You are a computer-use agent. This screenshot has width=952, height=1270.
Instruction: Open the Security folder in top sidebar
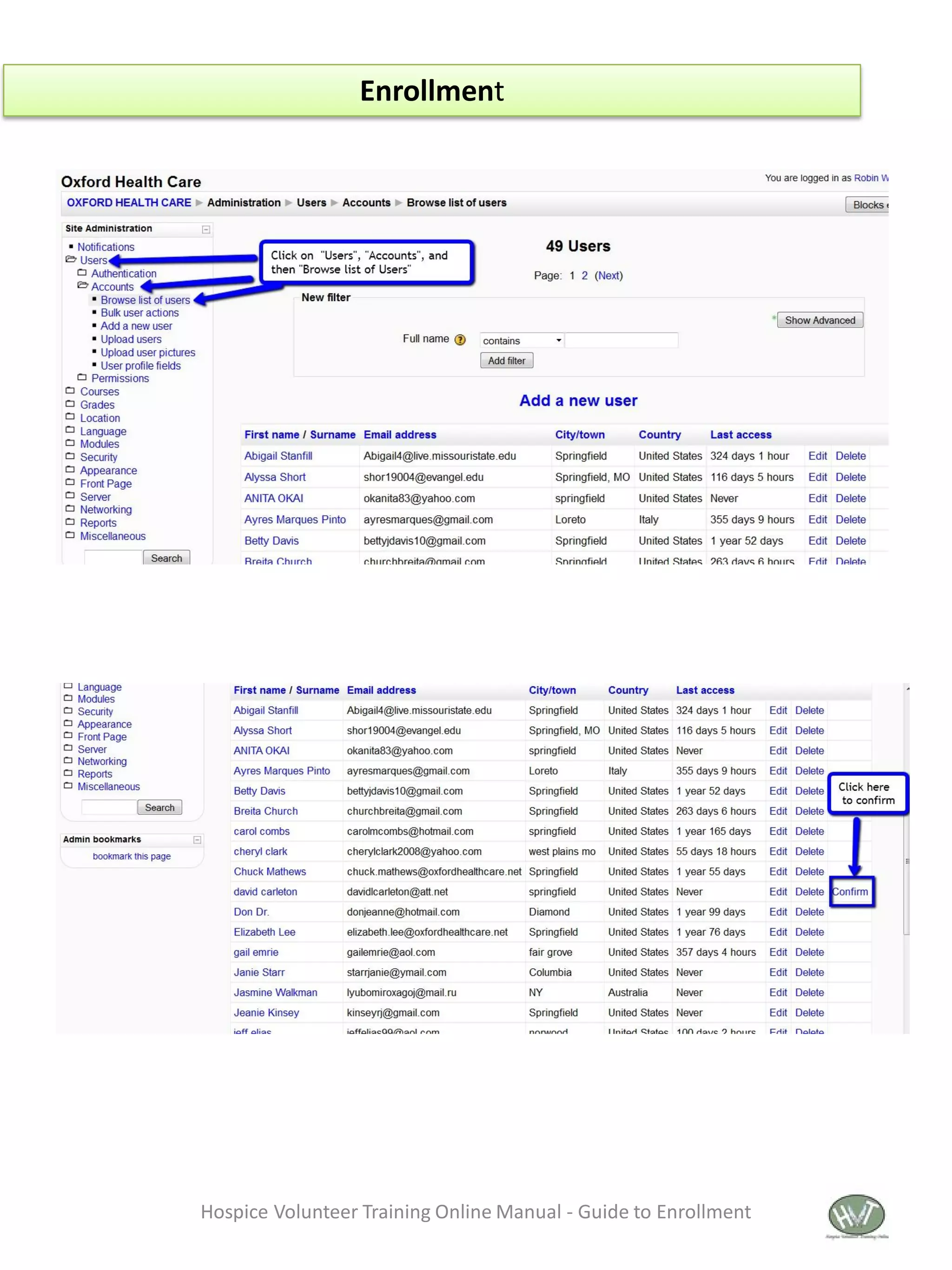pos(98,457)
